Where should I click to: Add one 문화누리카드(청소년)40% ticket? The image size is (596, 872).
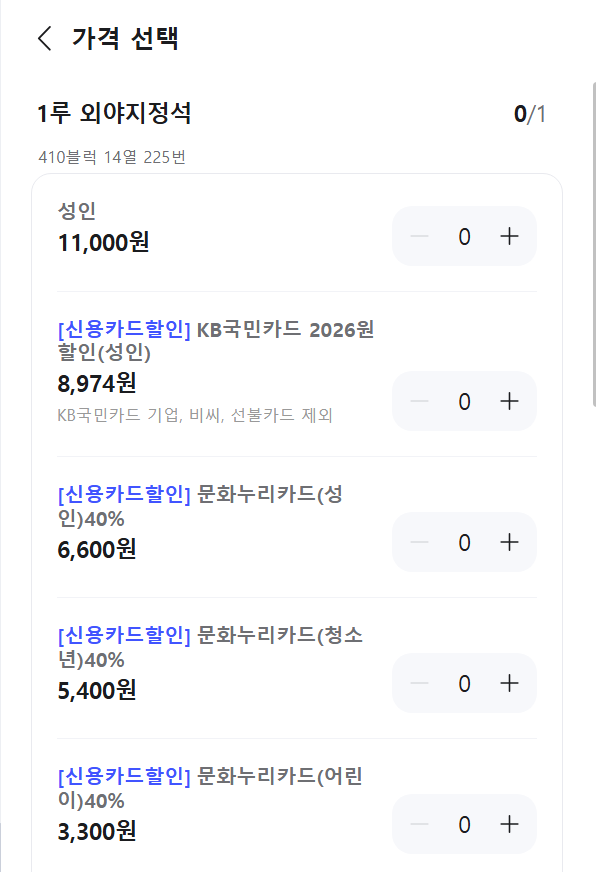(x=509, y=683)
